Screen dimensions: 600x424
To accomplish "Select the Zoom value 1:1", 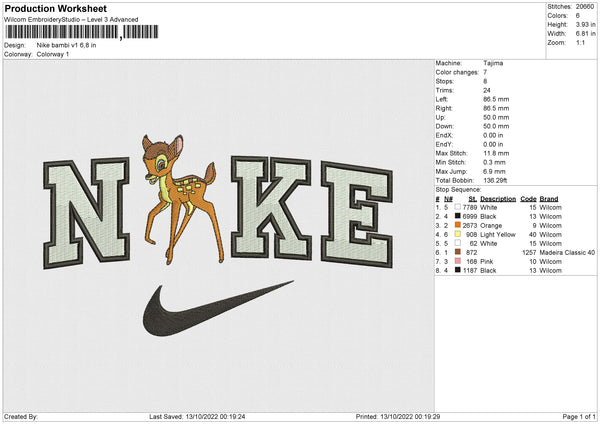I will (x=580, y=42).
